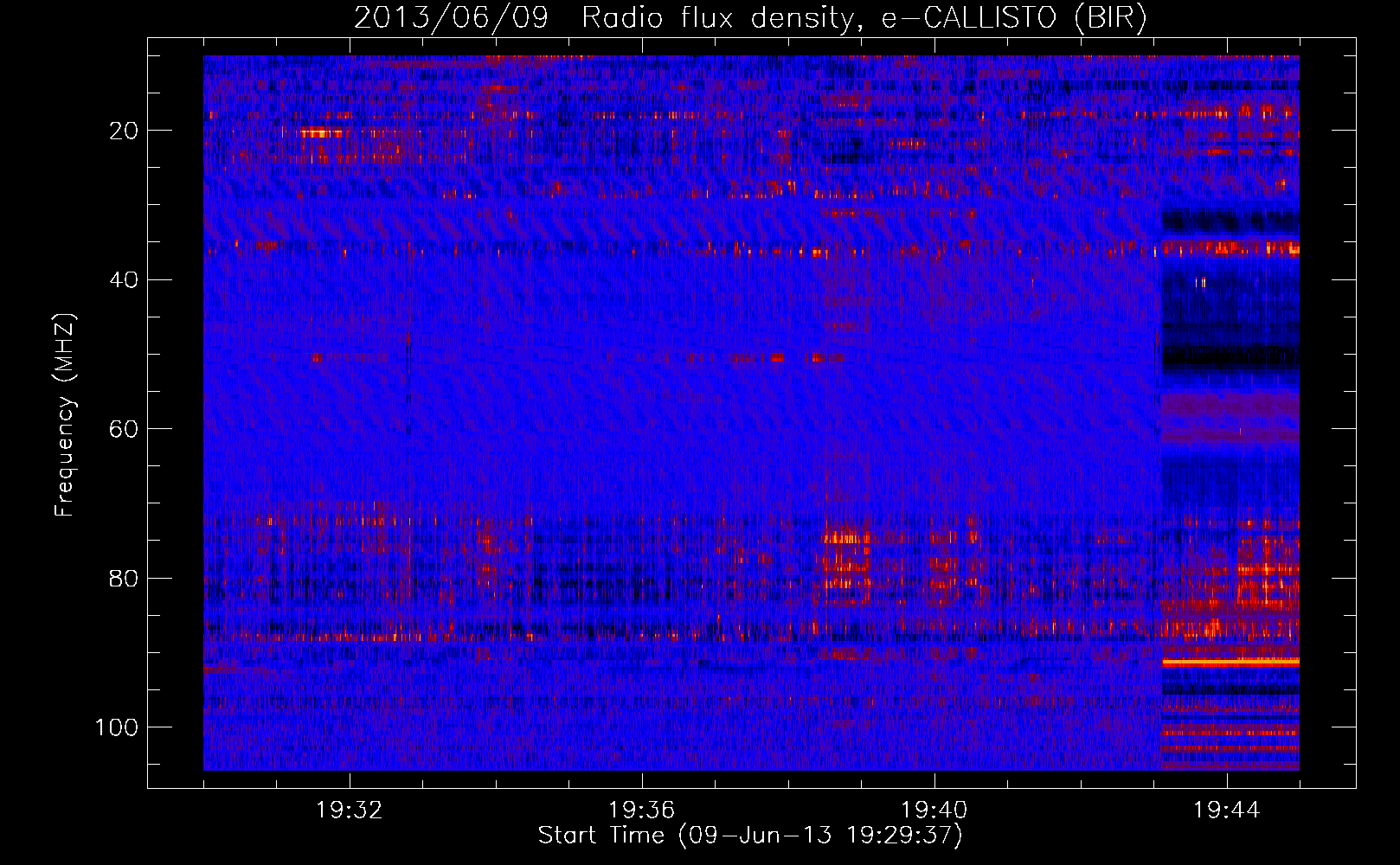
Task: Click the 19:36 time tick label
Action: 641,811
